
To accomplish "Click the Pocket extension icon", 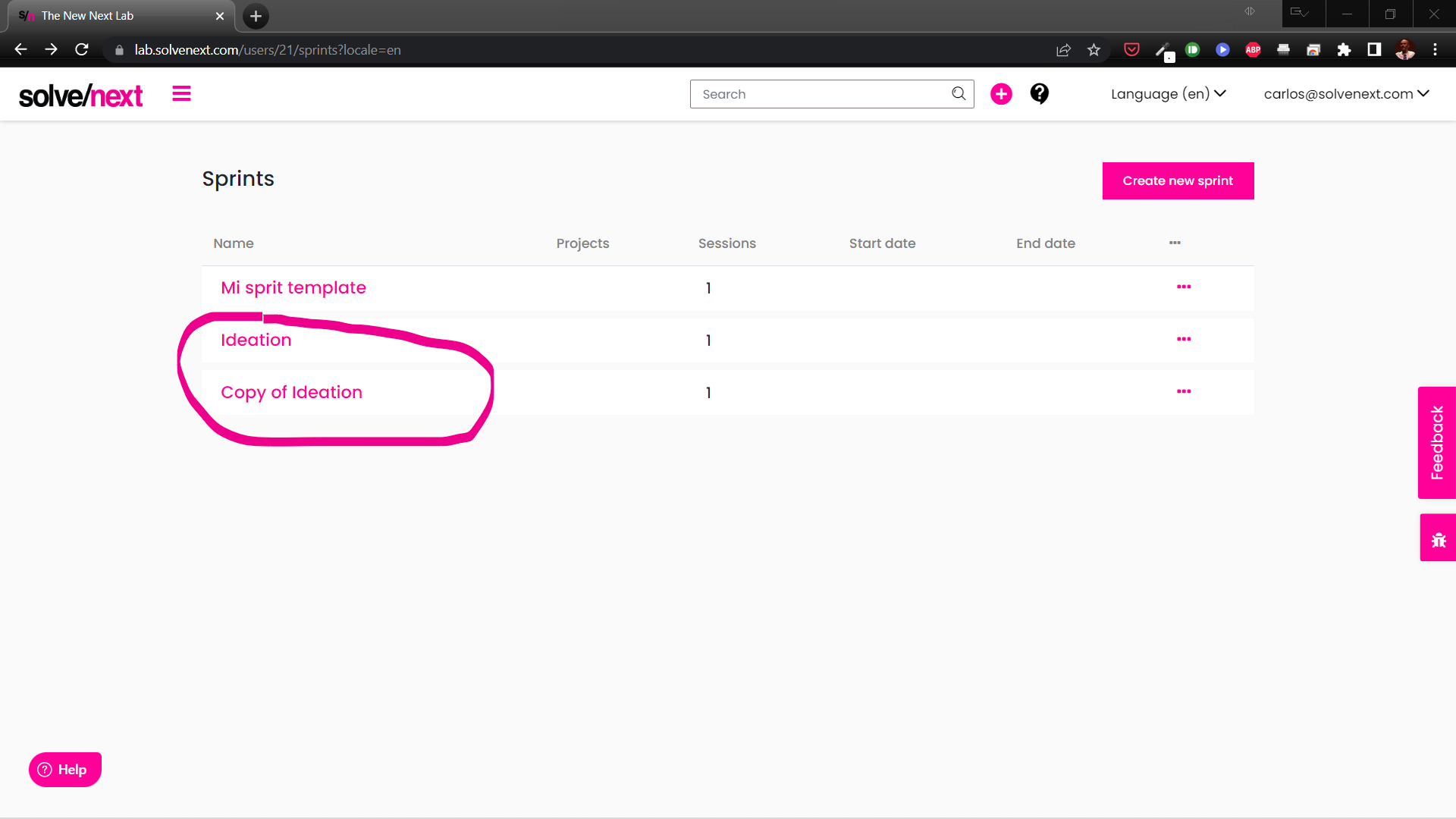I will 1131,50.
